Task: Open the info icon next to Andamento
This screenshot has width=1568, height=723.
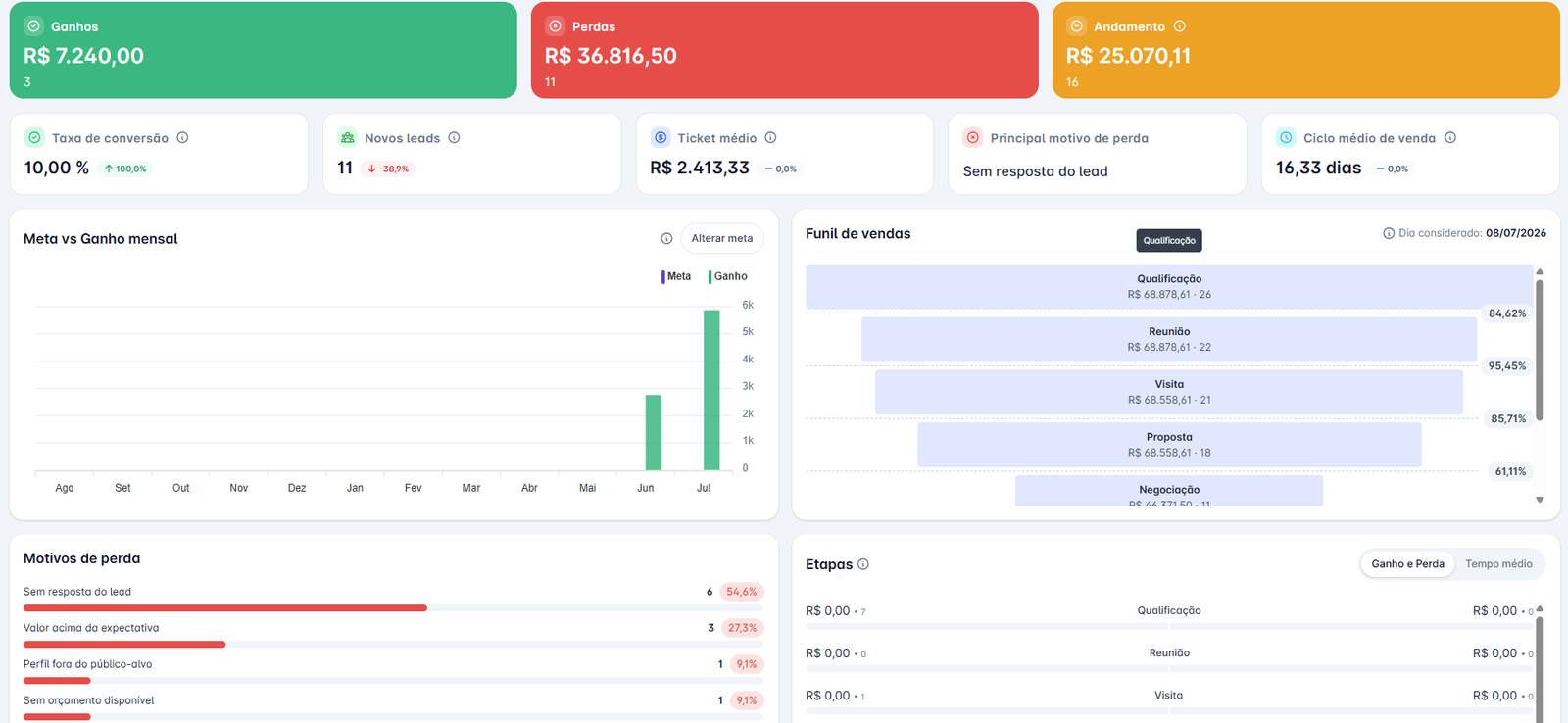Action: 1180,26
